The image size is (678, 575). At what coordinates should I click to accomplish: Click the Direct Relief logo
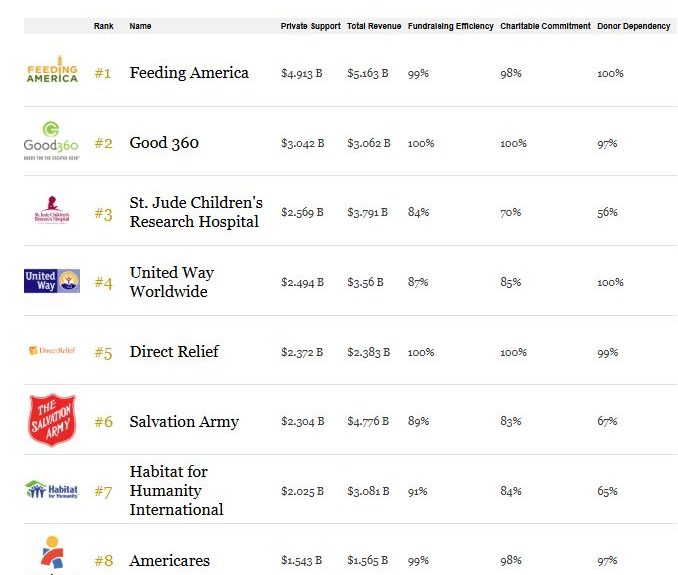[x=52, y=351]
